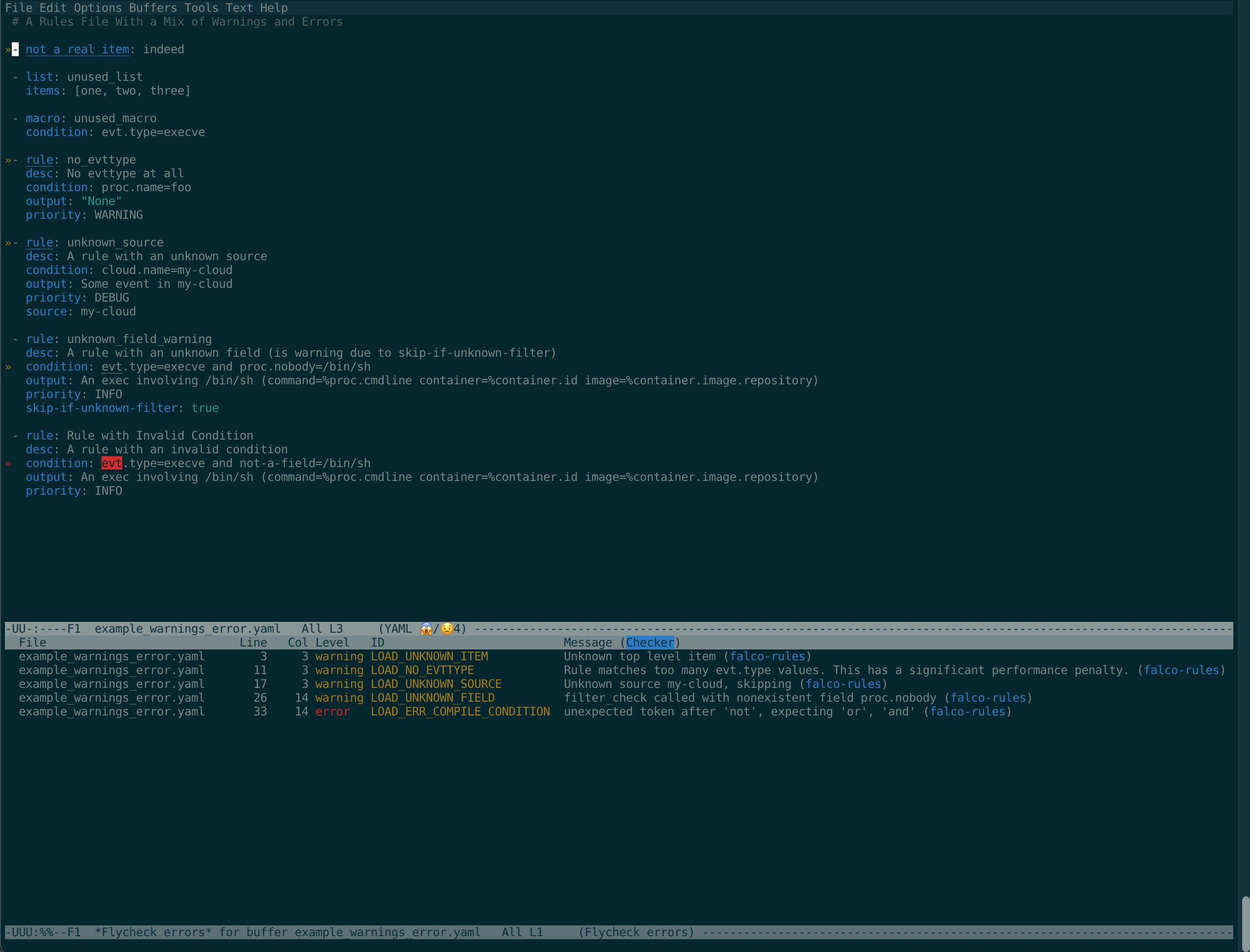Screen dimensions: 1250x952
Task: Click the example_warnings_error.yaml buffer name in mode line
Action: pyautogui.click(x=187, y=629)
